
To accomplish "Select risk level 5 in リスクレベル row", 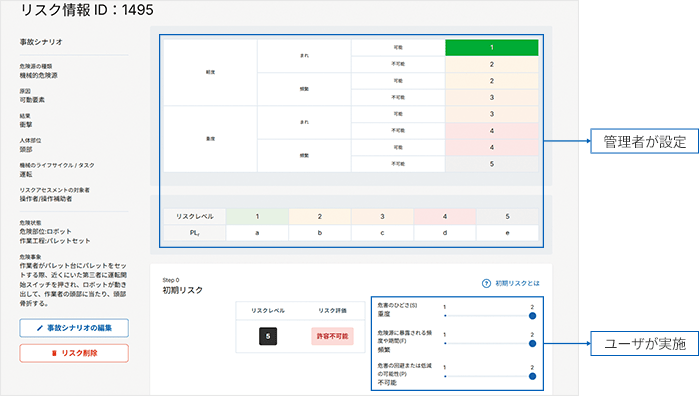I will pos(507,217).
